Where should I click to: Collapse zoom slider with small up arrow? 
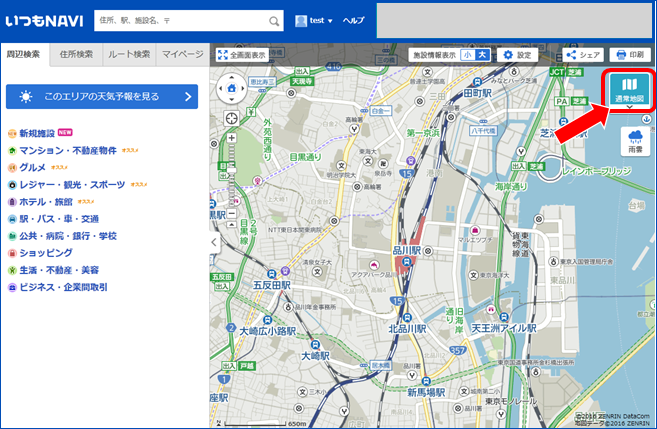pos(231,225)
